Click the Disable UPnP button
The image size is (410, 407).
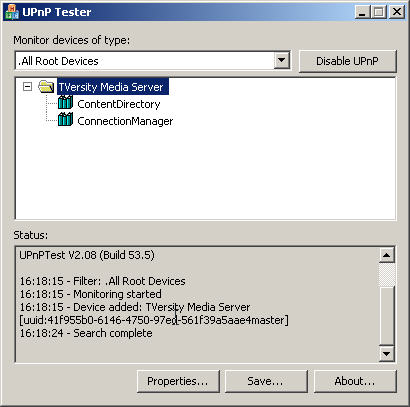pos(348,61)
